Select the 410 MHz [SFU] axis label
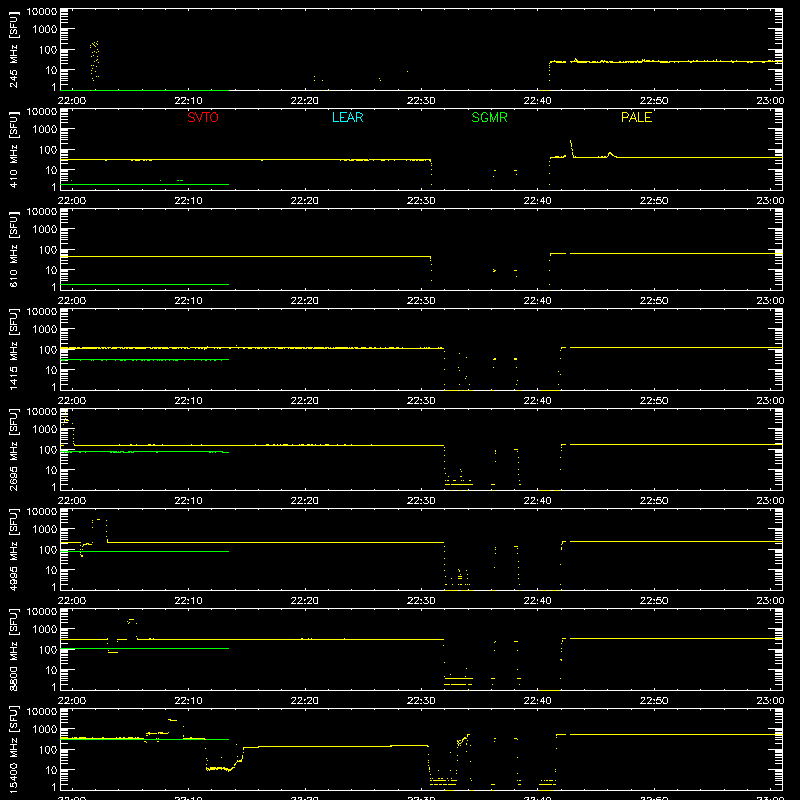The image size is (800, 800). (x=13, y=149)
